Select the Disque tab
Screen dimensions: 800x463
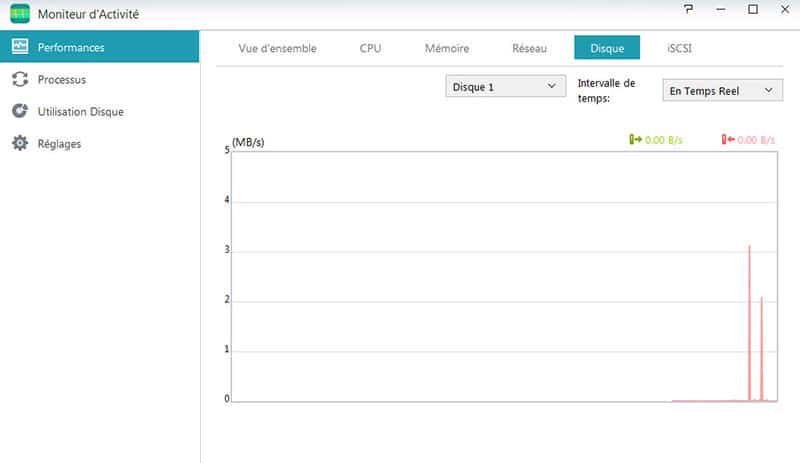click(x=607, y=47)
